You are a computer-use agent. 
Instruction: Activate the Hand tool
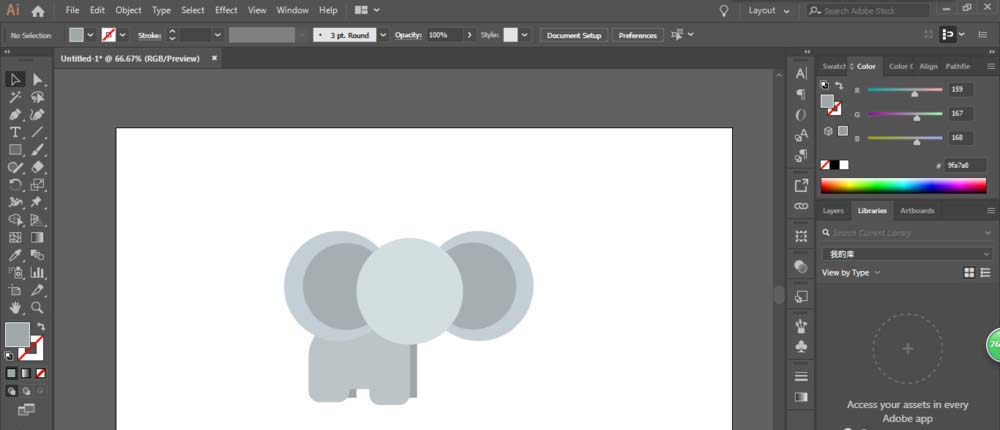pyautogui.click(x=15, y=308)
